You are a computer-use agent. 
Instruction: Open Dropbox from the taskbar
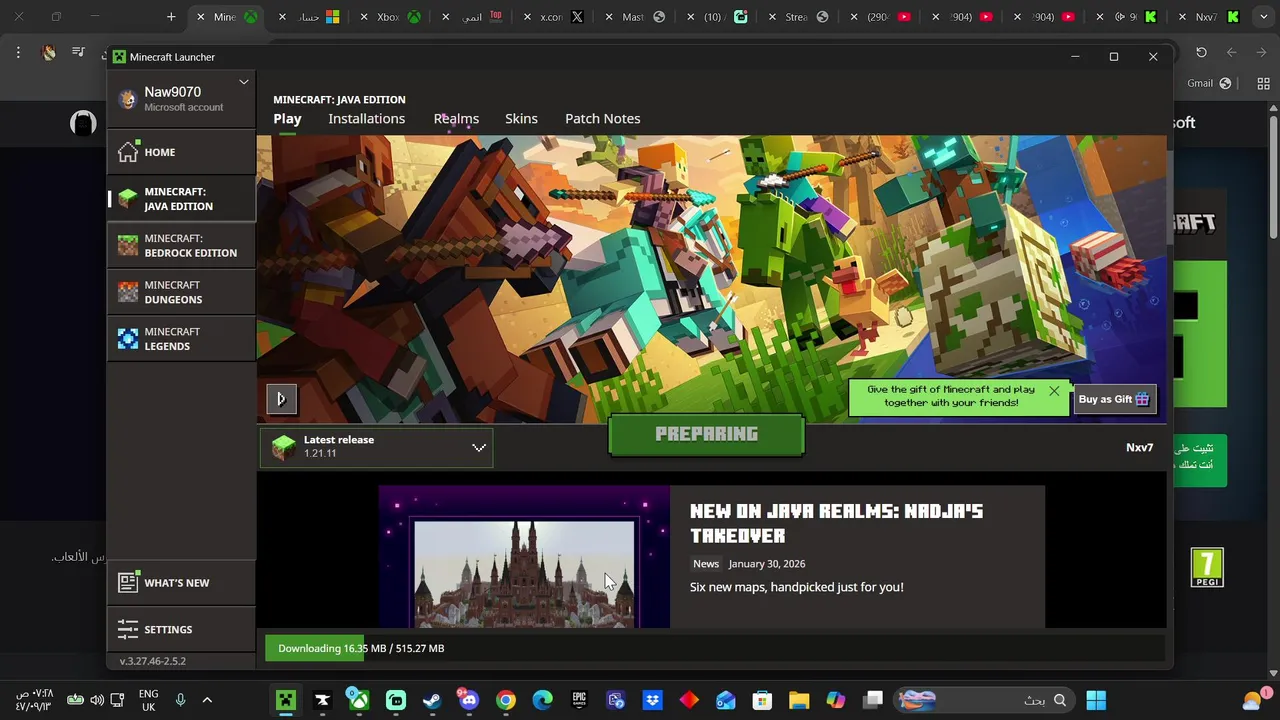coord(652,700)
